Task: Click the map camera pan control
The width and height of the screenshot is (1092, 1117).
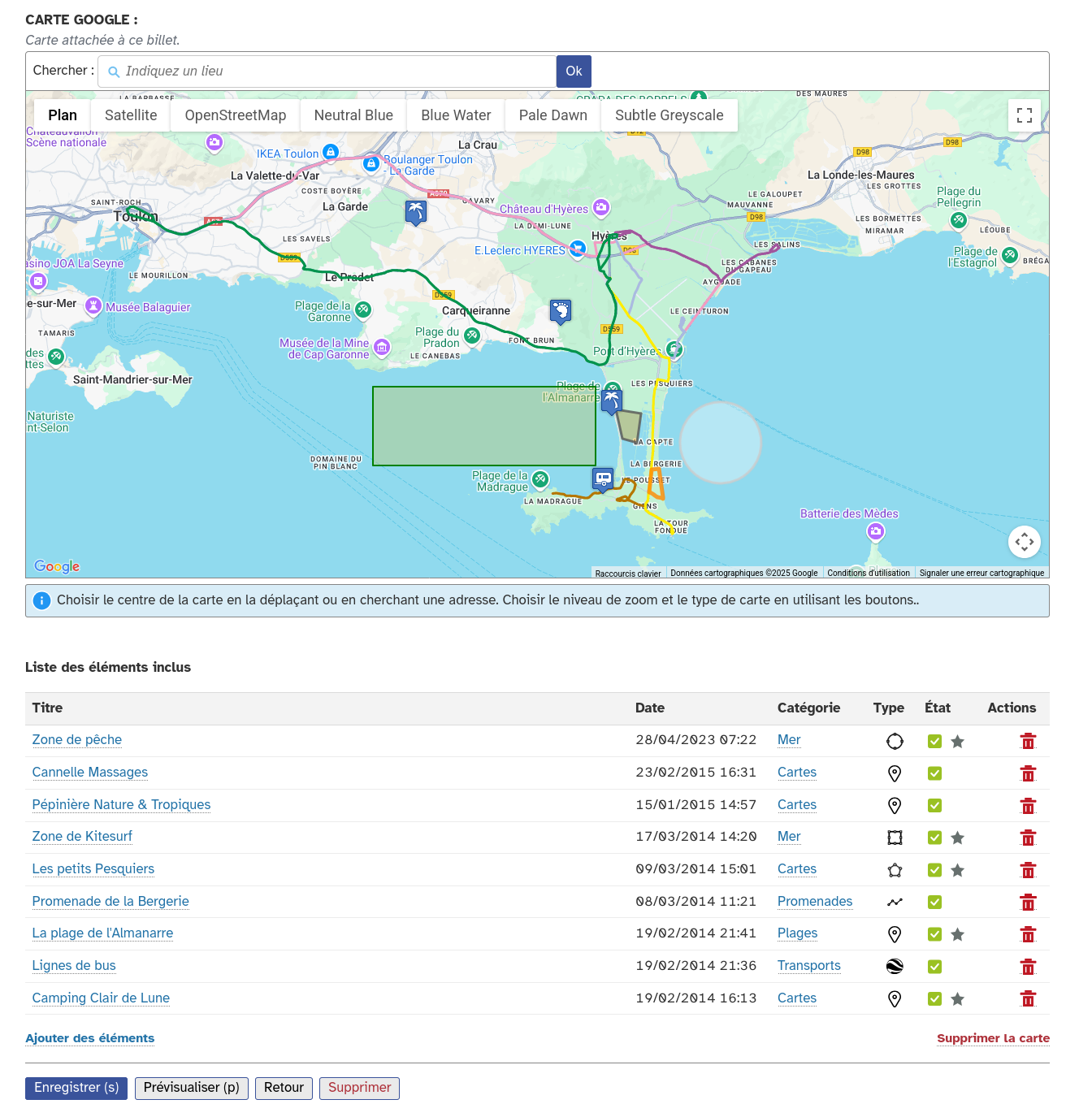Action: [x=1024, y=542]
